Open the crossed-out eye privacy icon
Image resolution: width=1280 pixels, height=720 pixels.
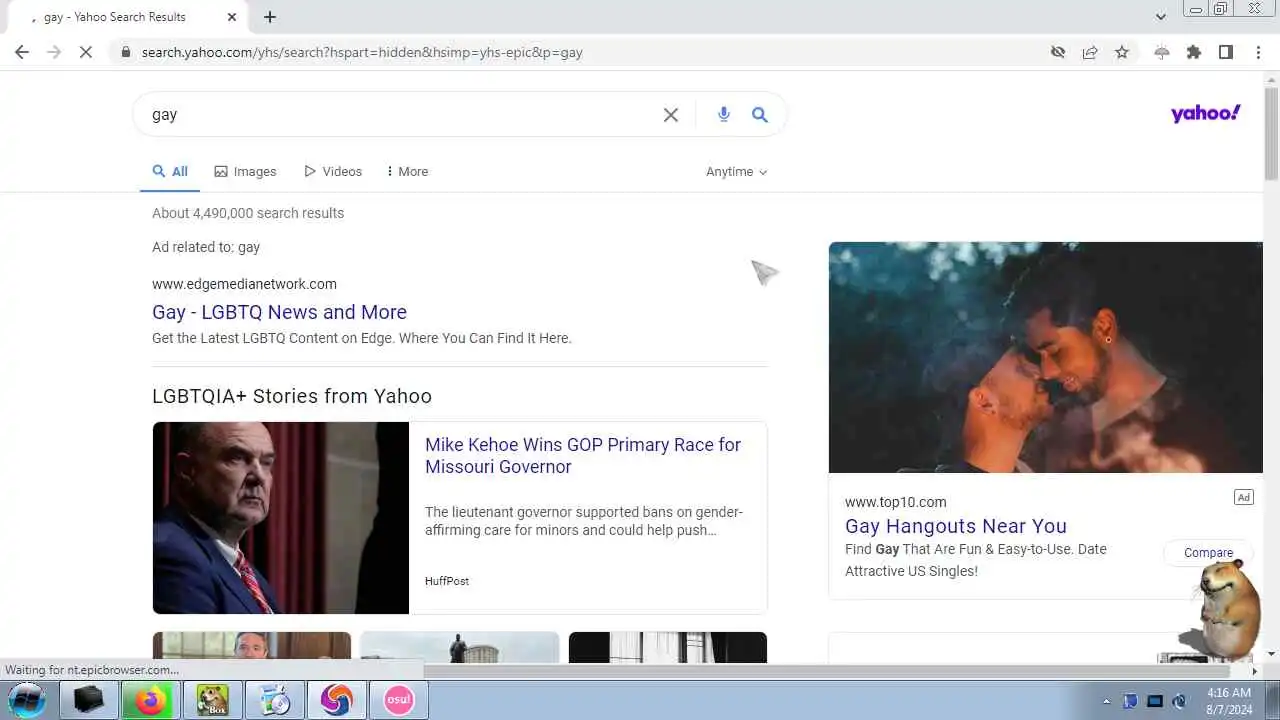(1058, 52)
